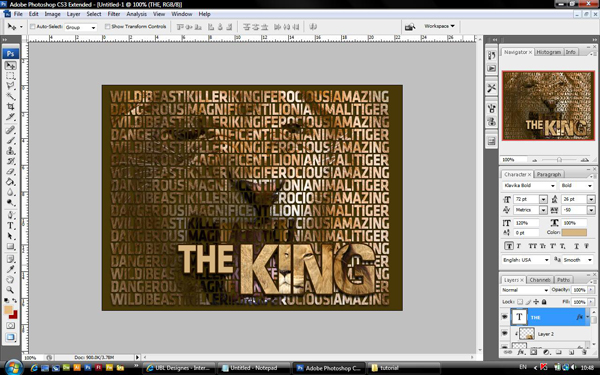Select the Healing Brush tool
The width and height of the screenshot is (600, 375).
coord(10,130)
